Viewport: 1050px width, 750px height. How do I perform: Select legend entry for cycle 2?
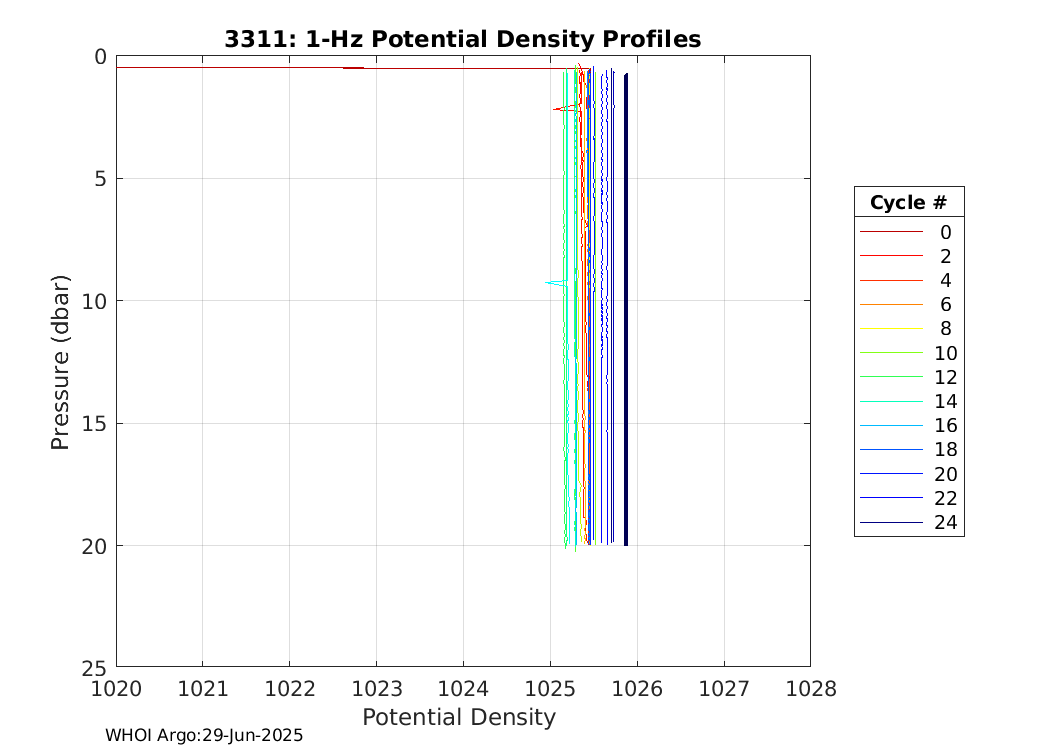coord(909,256)
